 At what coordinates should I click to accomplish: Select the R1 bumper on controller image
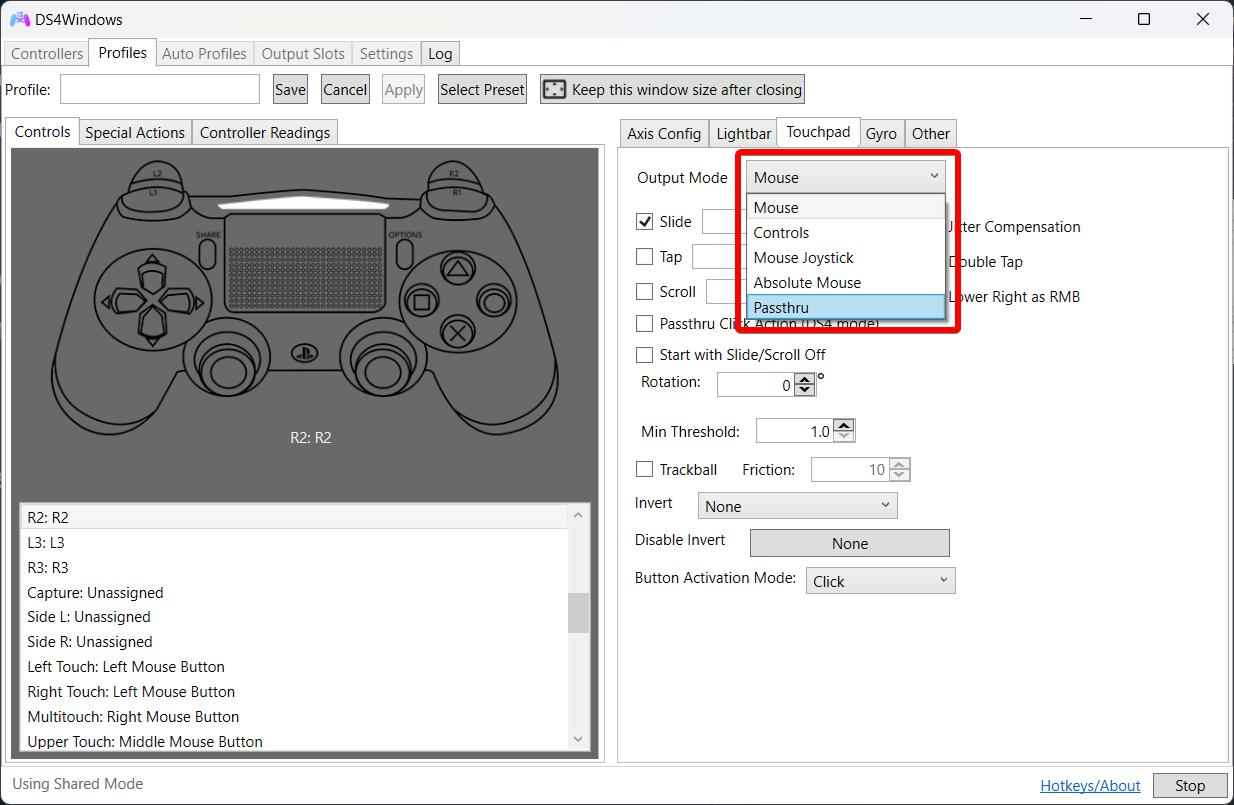click(x=458, y=192)
